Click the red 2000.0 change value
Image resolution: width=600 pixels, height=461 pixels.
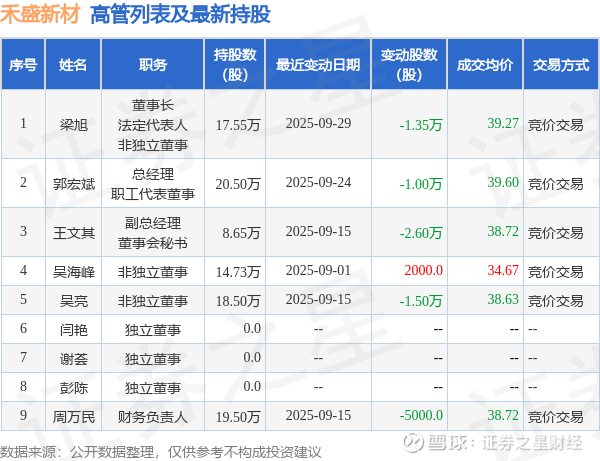point(423,270)
